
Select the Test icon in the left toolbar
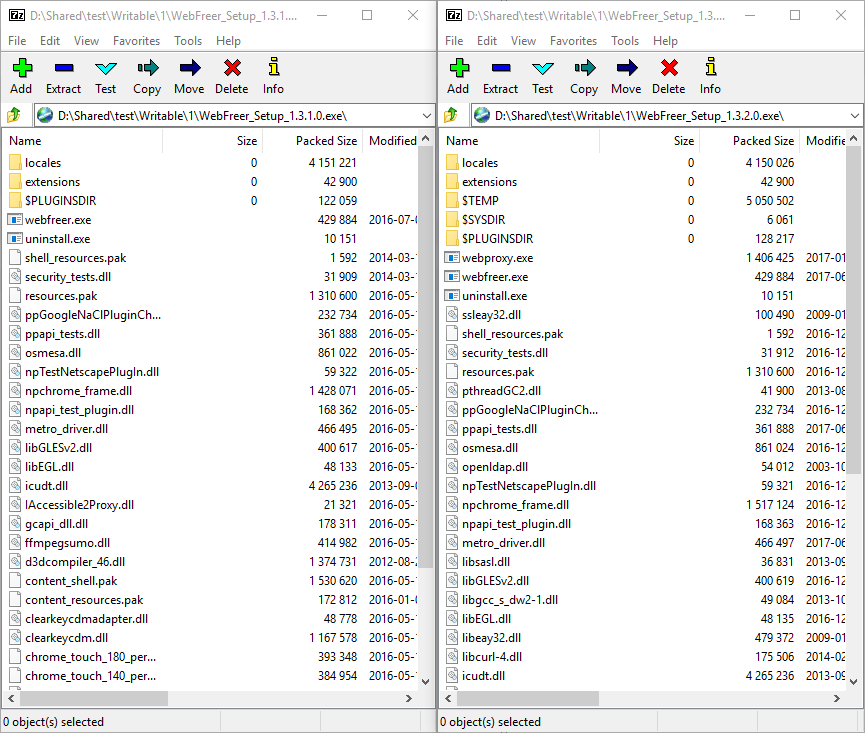point(105,75)
